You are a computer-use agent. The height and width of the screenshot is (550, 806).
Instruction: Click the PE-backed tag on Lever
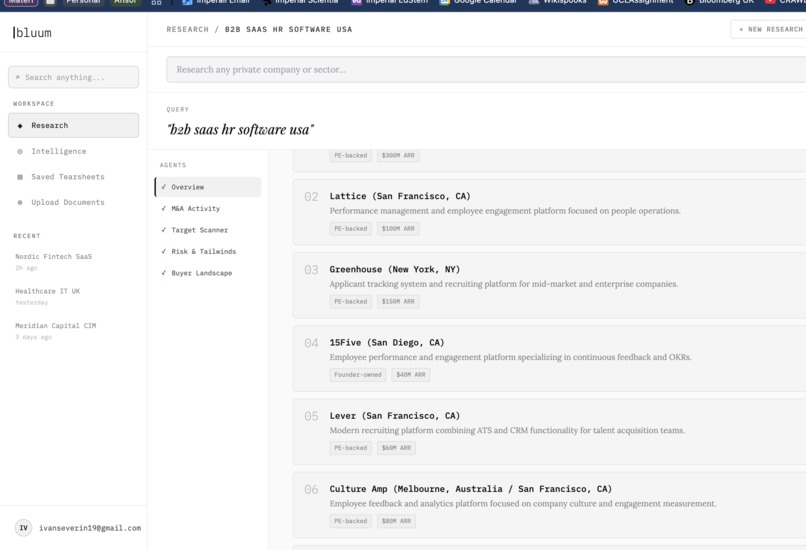pos(351,448)
